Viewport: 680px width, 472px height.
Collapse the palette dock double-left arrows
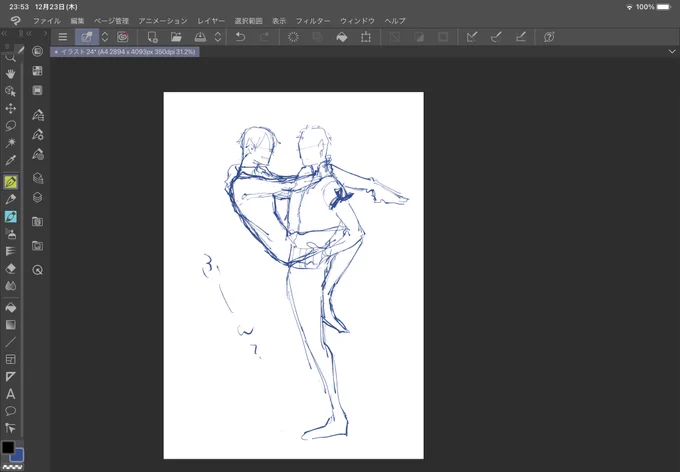point(29,33)
